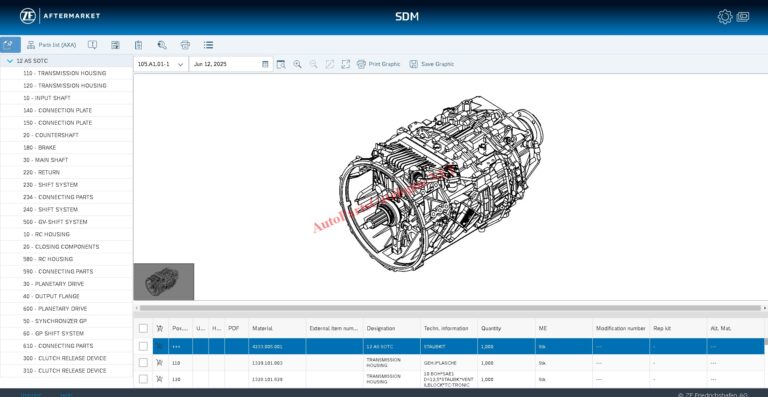Tick the checkbox for the 12 AS SOTC row

click(x=143, y=347)
